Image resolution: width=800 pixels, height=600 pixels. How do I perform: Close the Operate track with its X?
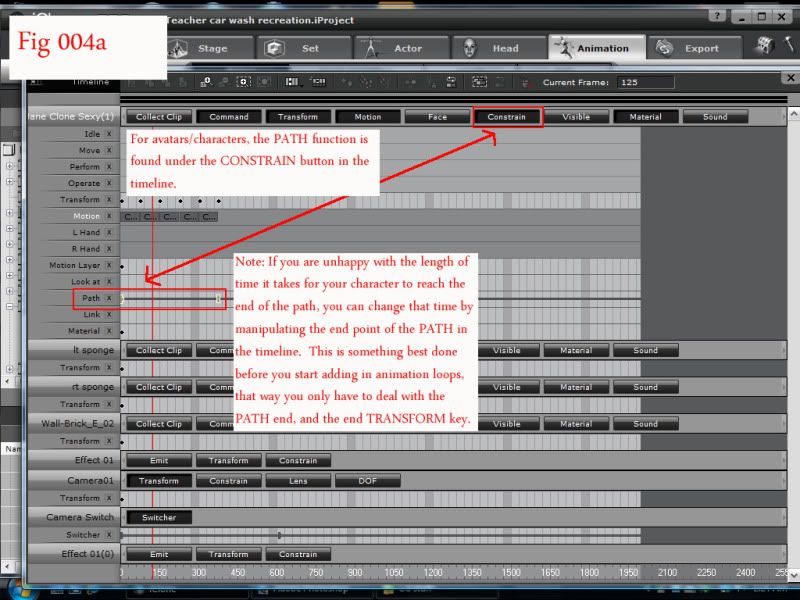pos(109,183)
